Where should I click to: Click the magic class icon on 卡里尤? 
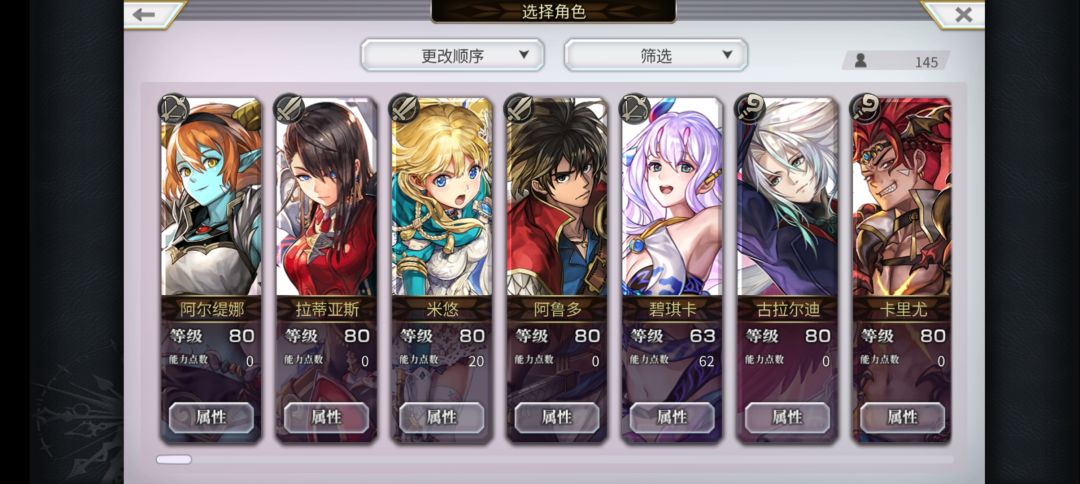click(x=865, y=108)
